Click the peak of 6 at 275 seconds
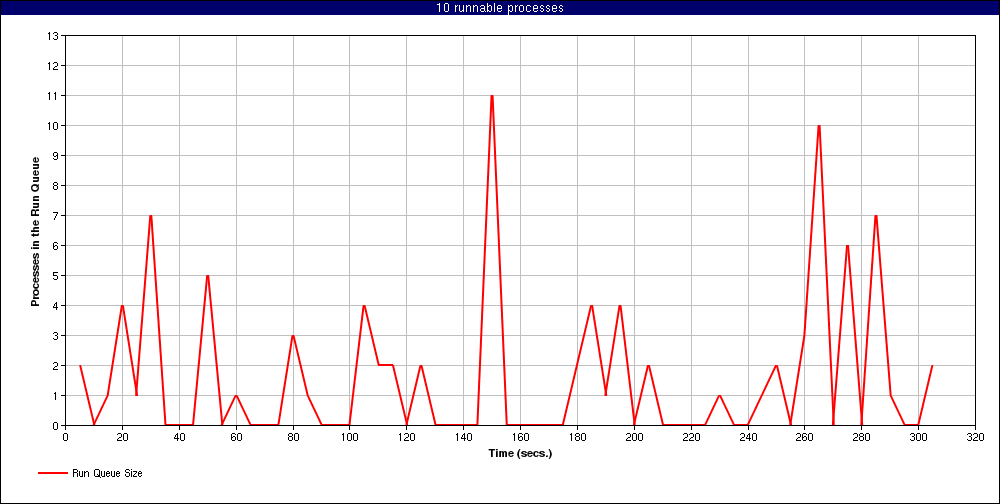The height and width of the screenshot is (504, 1000). pos(847,246)
